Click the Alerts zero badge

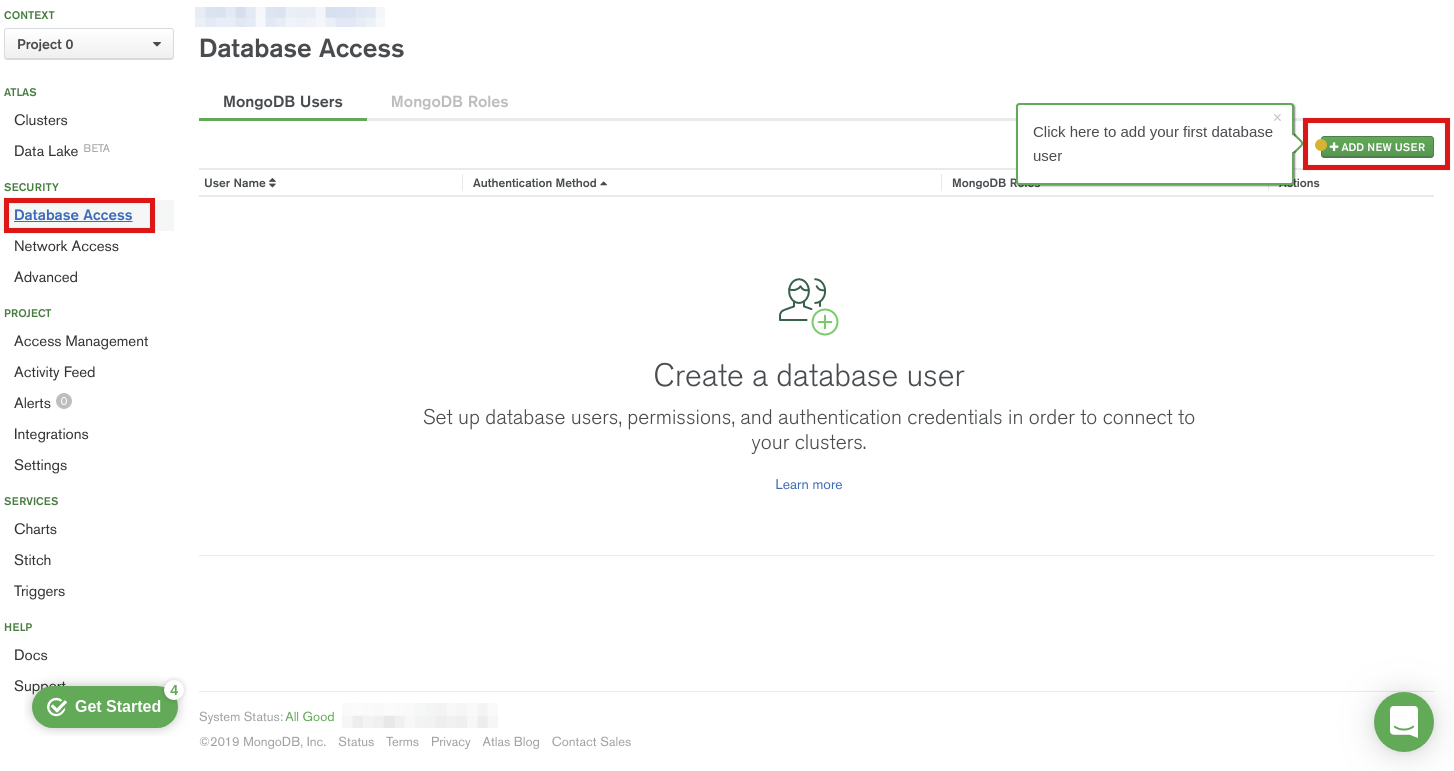64,403
